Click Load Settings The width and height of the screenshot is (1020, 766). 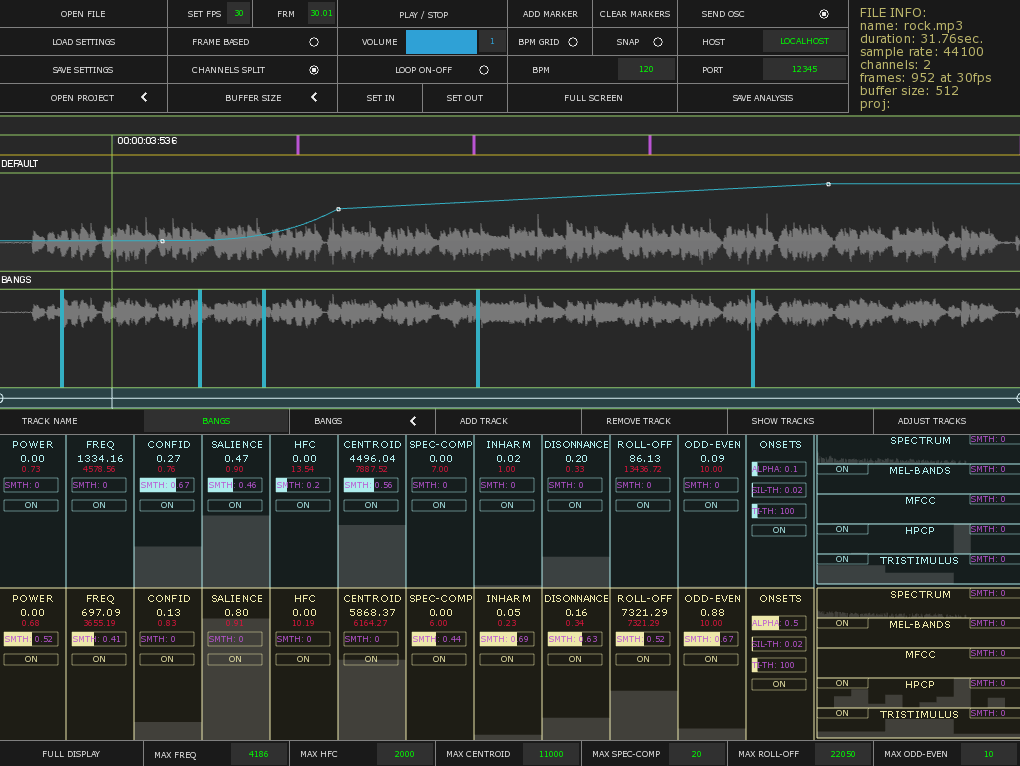(83, 42)
